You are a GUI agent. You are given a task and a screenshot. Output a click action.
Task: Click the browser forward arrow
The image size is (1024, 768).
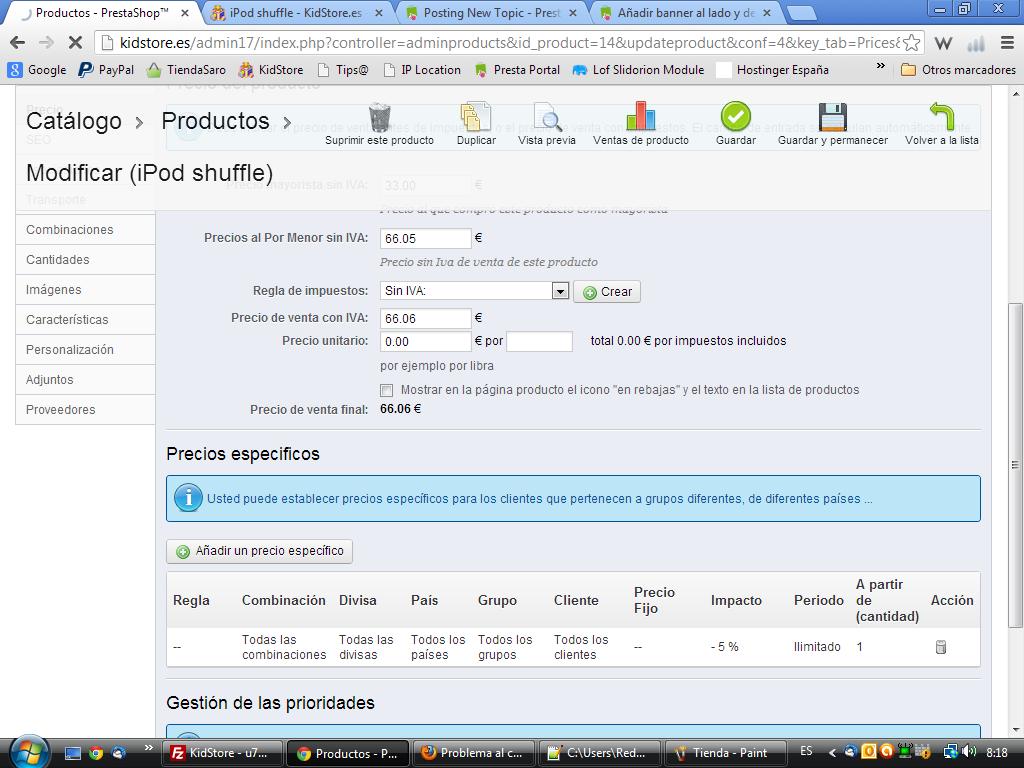point(46,43)
